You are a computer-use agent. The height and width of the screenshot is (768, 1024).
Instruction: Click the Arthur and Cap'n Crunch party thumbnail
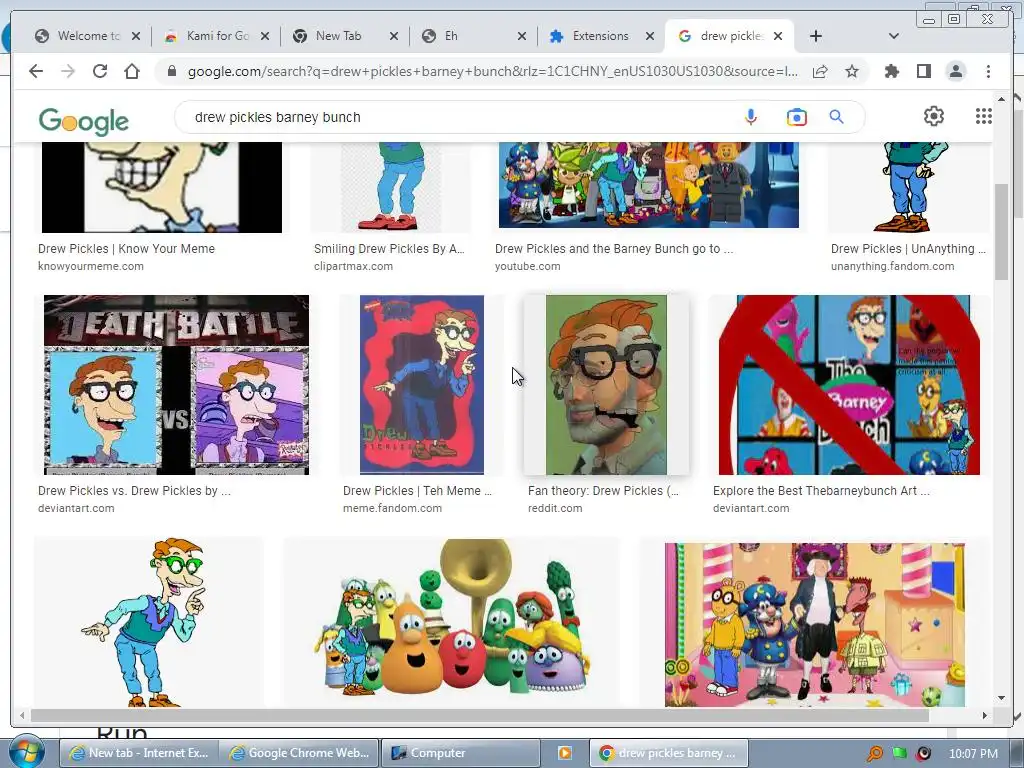point(814,624)
